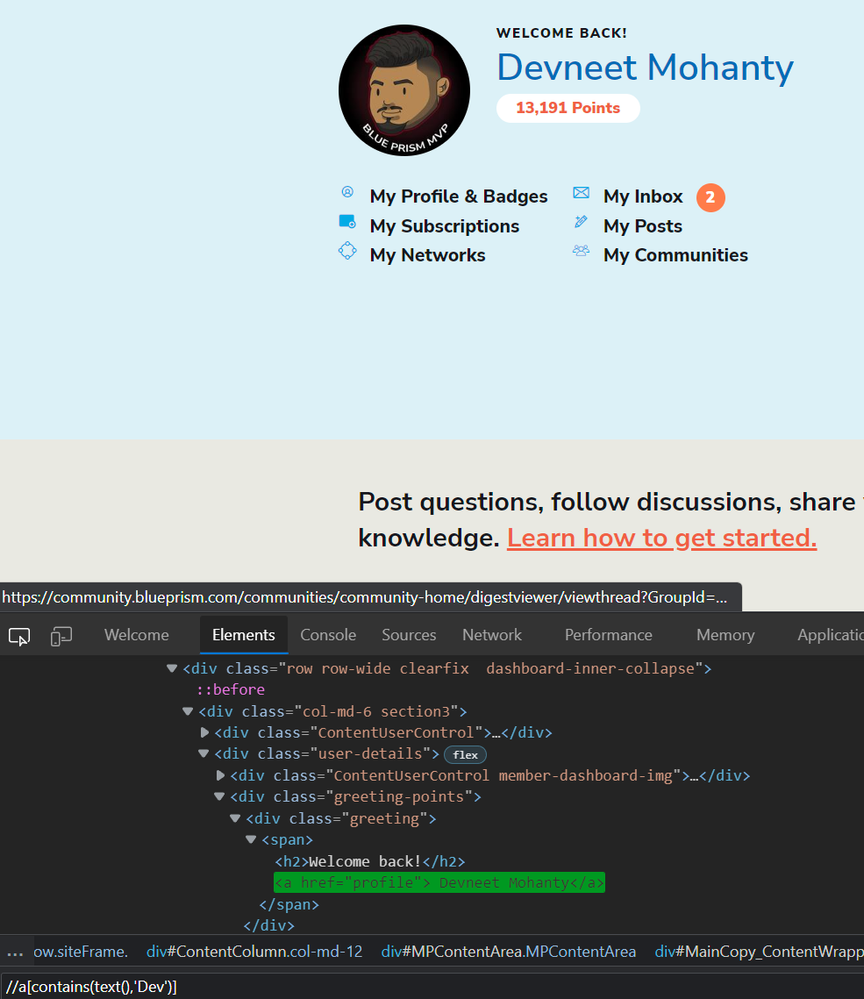Image resolution: width=864 pixels, height=999 pixels.
Task: Collapse the user-details div node
Action: [203, 754]
